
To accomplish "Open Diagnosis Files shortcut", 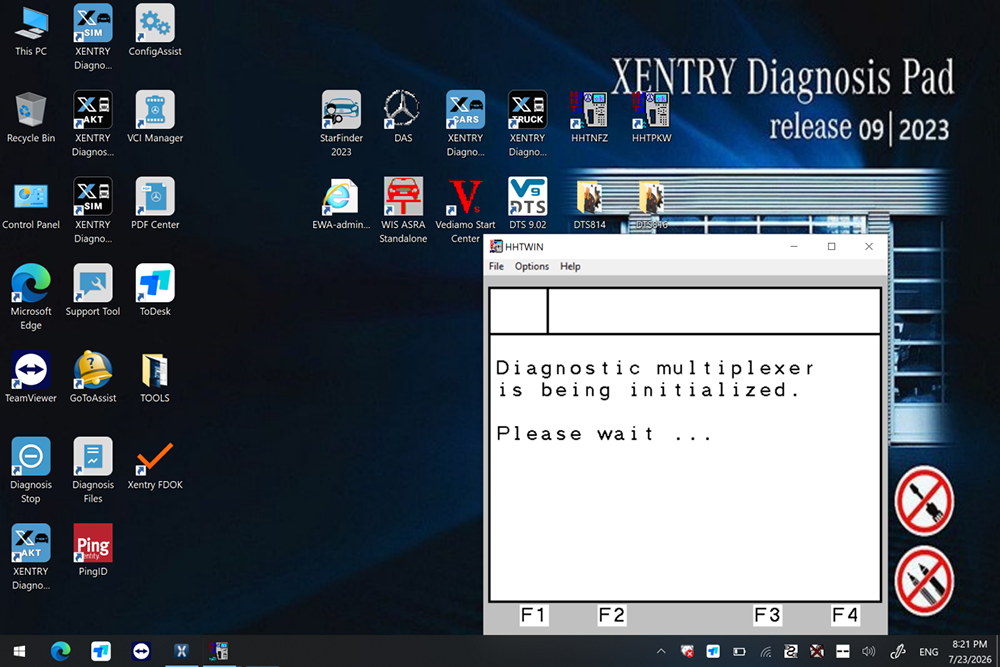I will pyautogui.click(x=92, y=471).
